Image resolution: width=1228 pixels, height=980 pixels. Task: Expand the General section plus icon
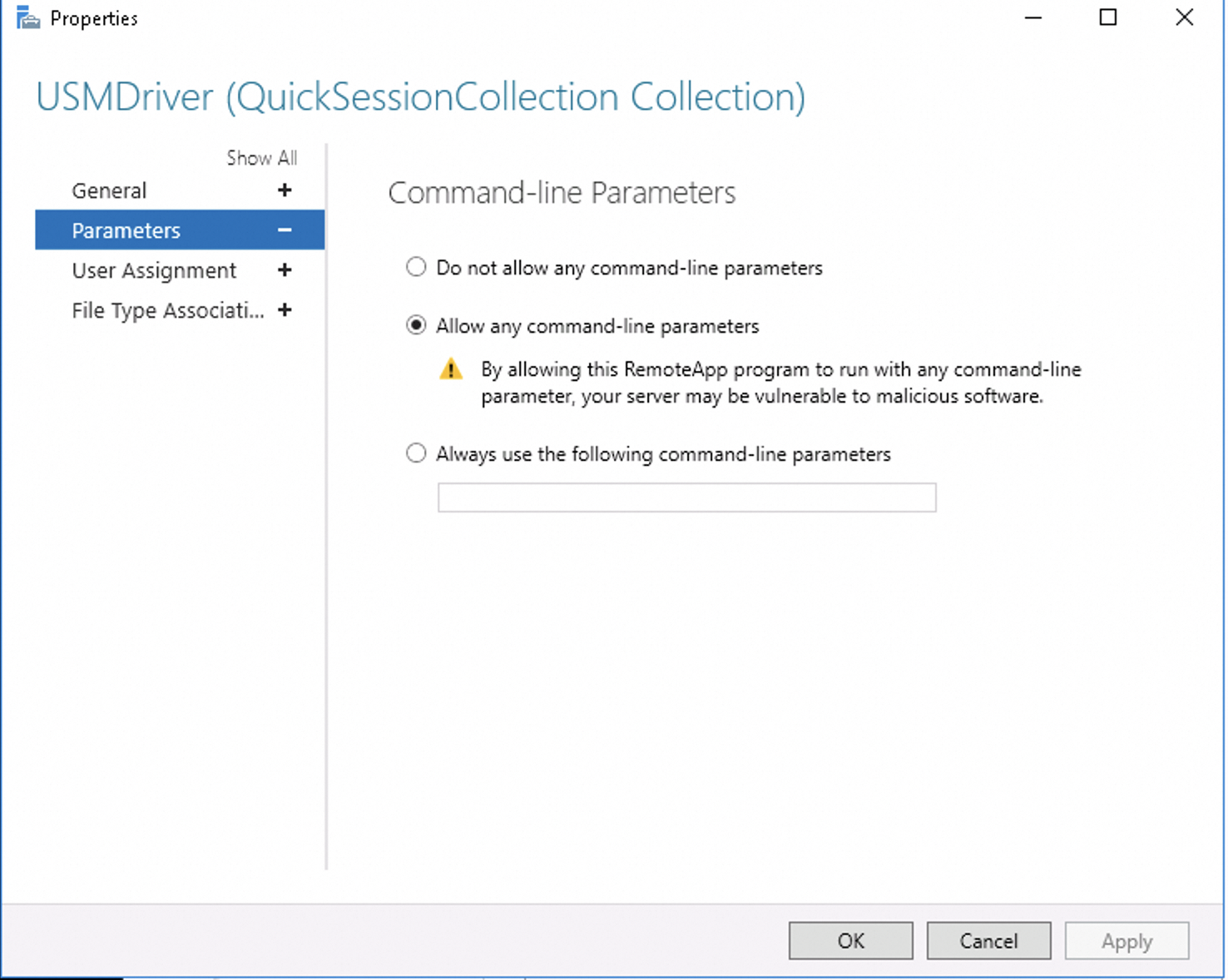pyautogui.click(x=285, y=191)
